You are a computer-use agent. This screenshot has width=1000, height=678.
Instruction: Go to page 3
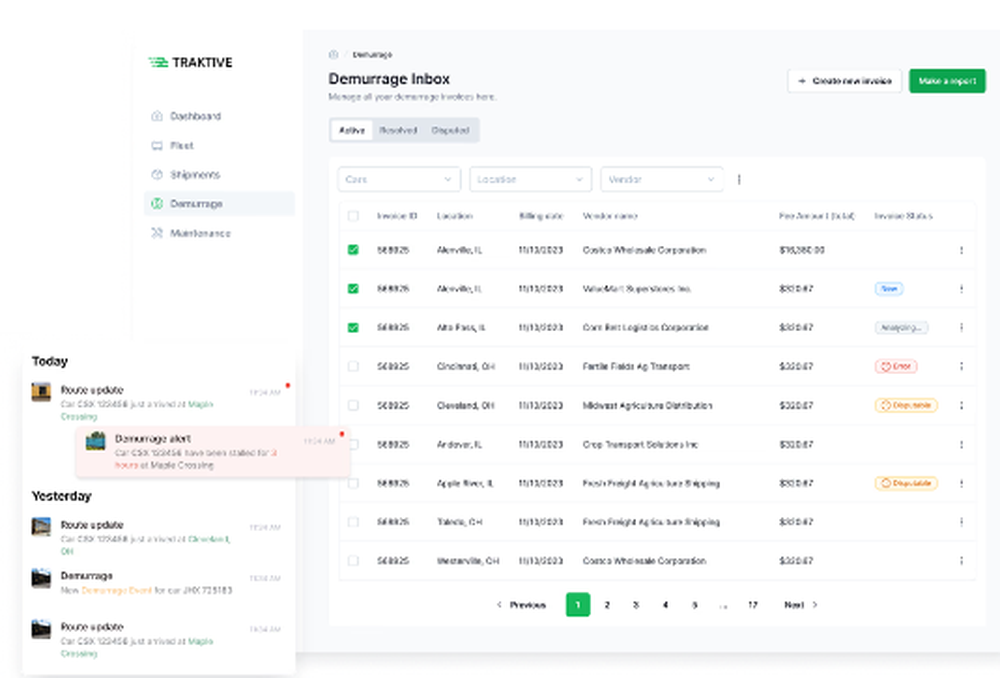click(636, 605)
